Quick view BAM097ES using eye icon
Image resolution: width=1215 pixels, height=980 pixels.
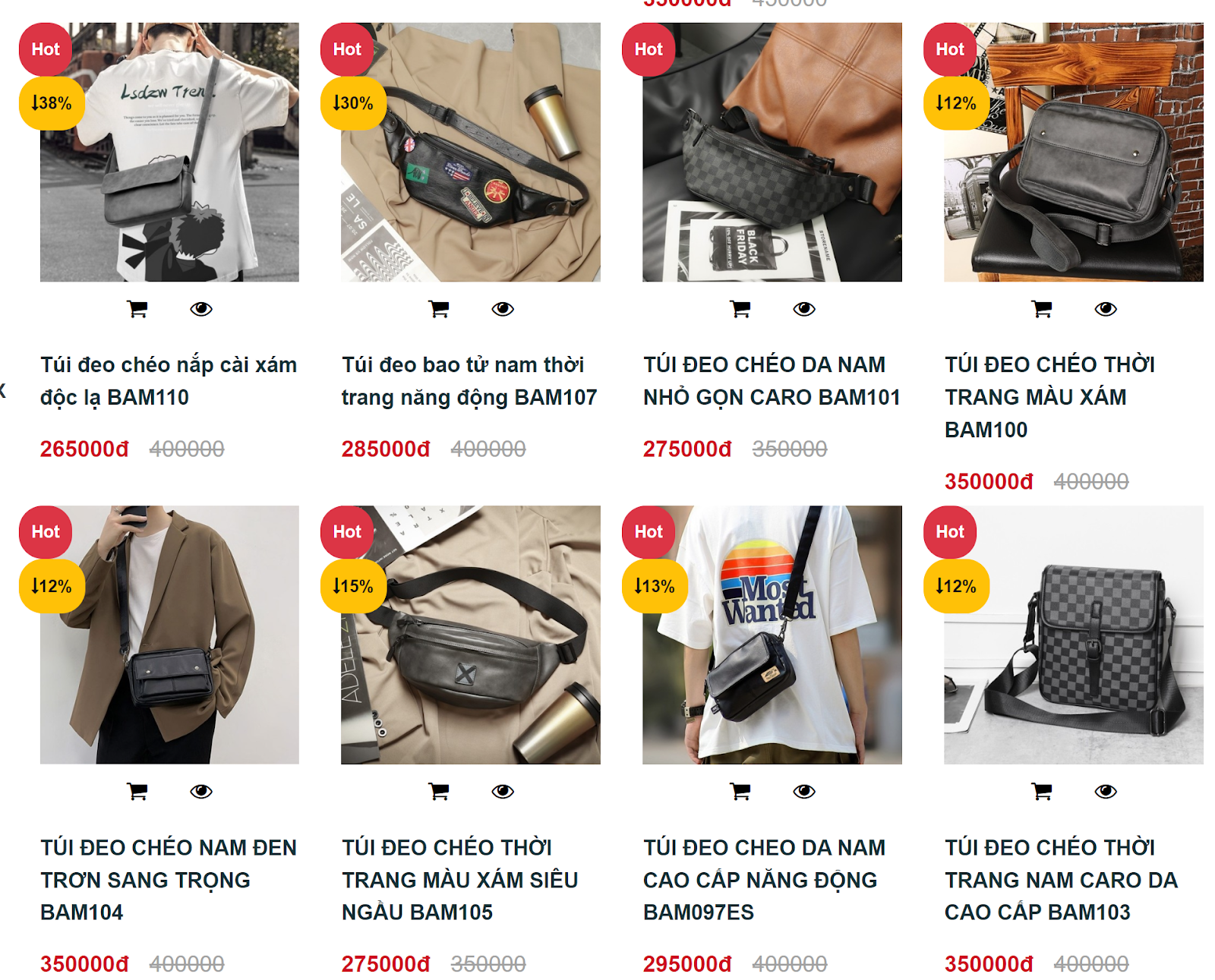point(804,792)
